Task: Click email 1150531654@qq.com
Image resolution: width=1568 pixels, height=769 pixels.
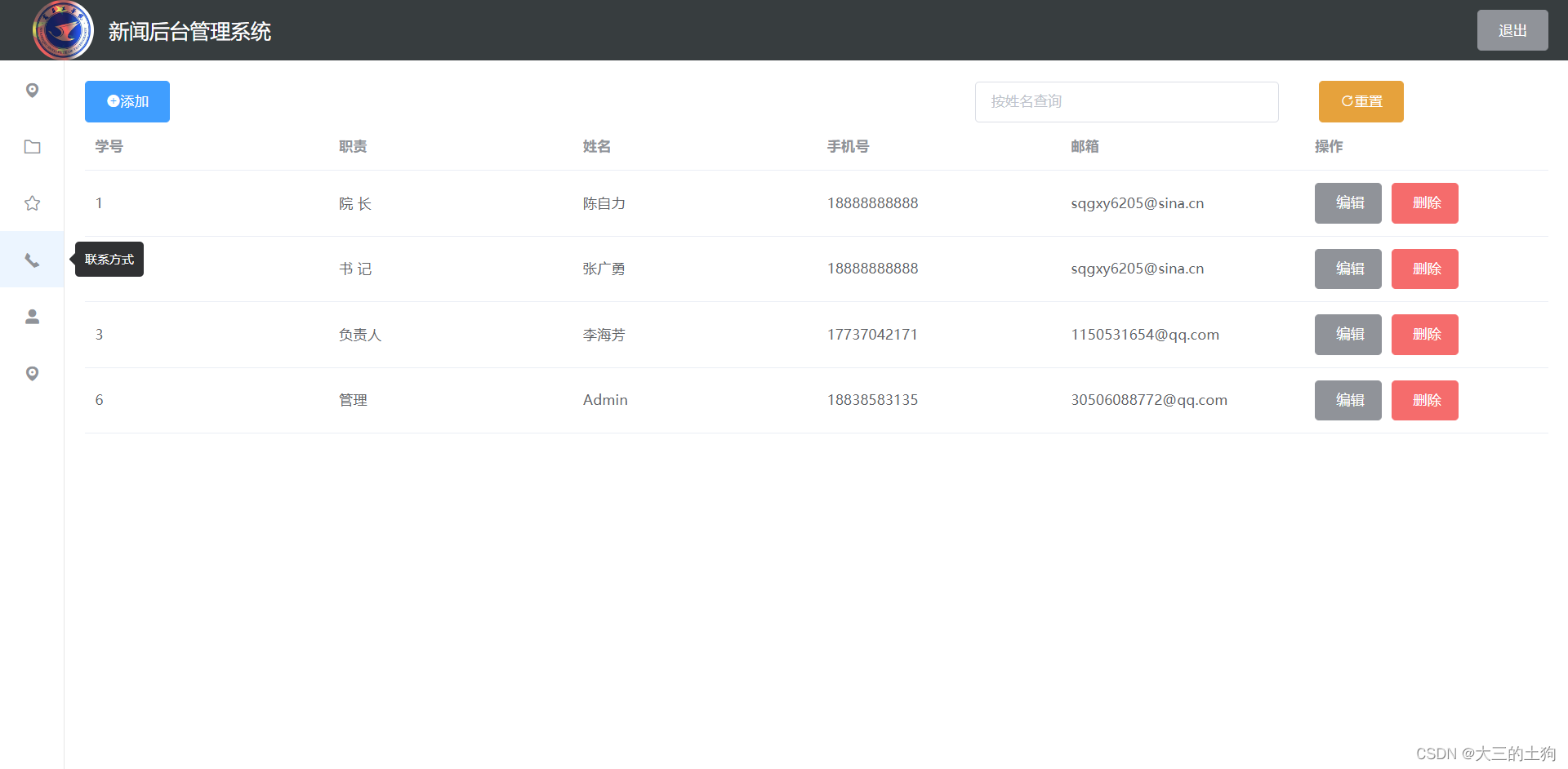Action: coord(1145,335)
